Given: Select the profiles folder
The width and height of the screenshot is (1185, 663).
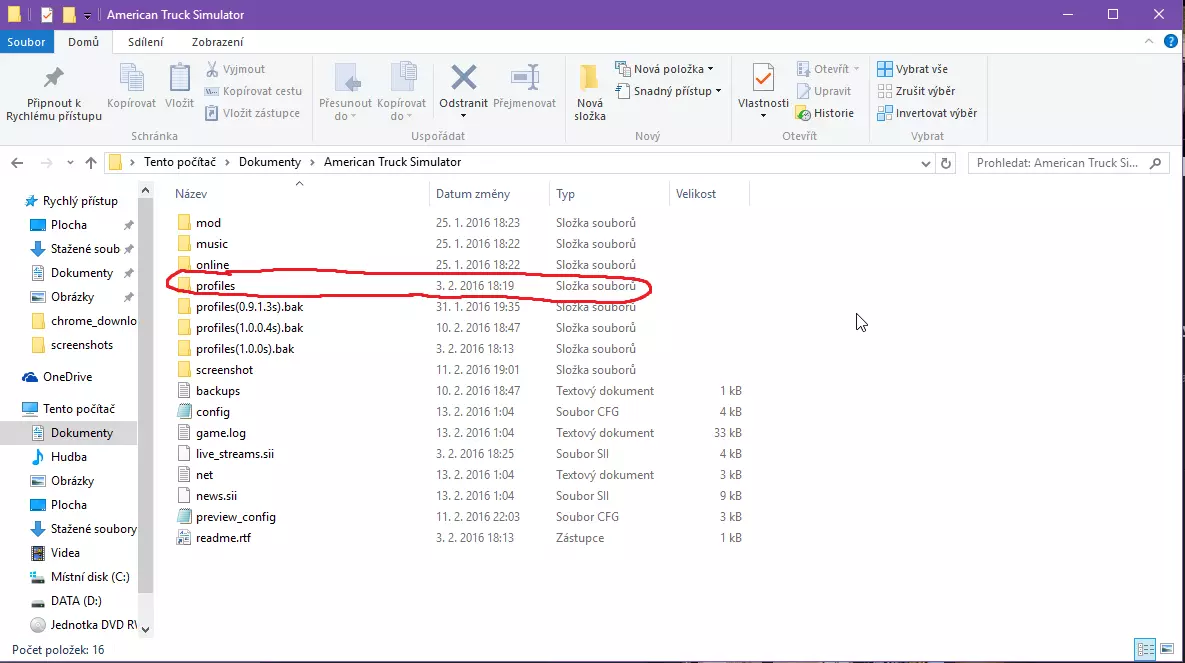Looking at the screenshot, I should tap(215, 286).
